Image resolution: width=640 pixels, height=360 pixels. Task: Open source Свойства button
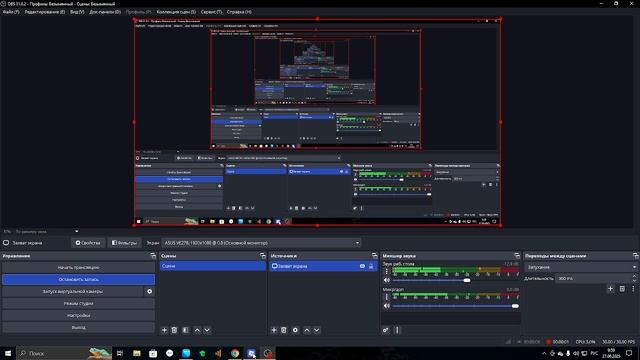tap(88, 243)
